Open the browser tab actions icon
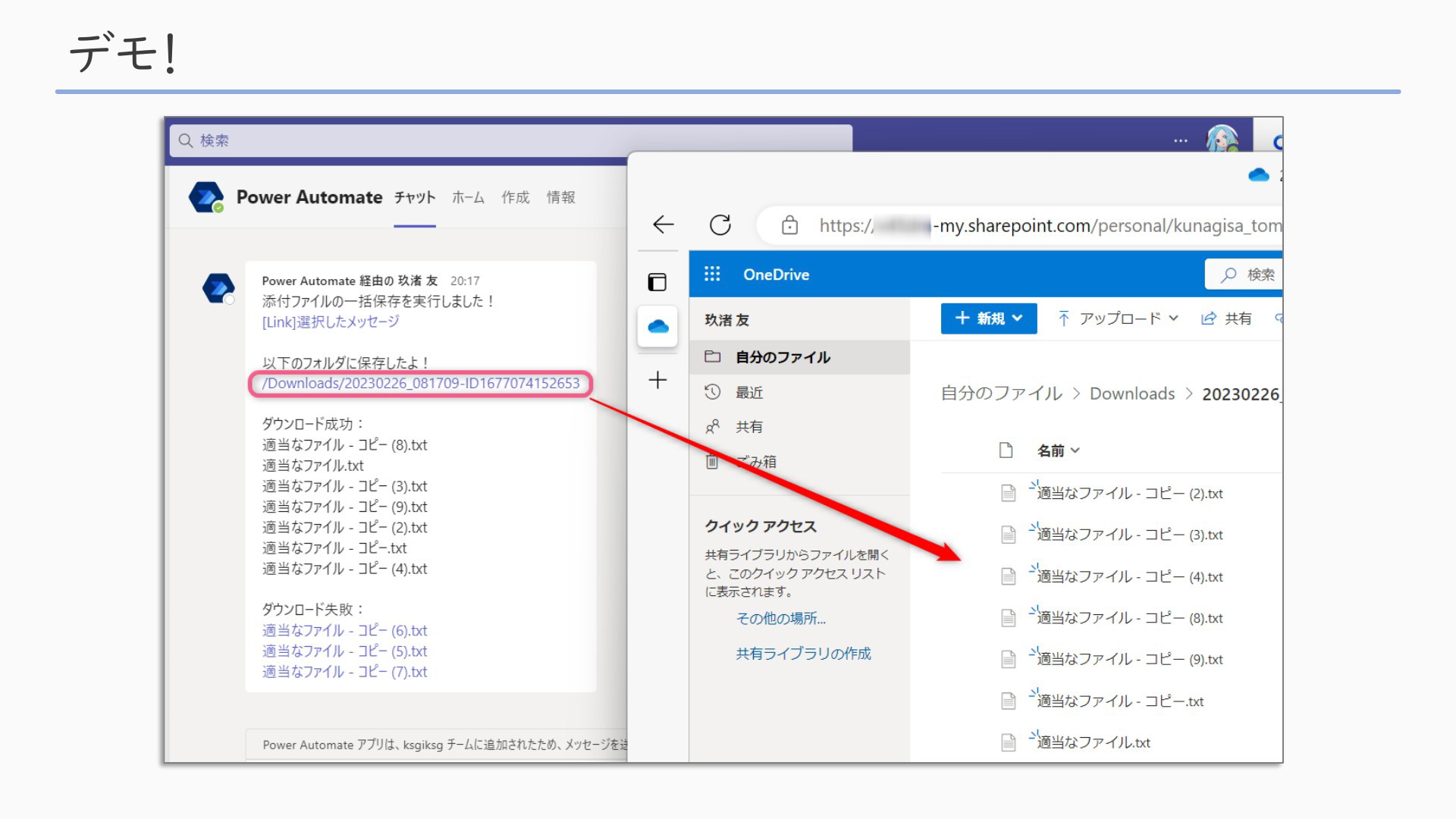Image resolution: width=1456 pixels, height=819 pixels. (x=657, y=282)
